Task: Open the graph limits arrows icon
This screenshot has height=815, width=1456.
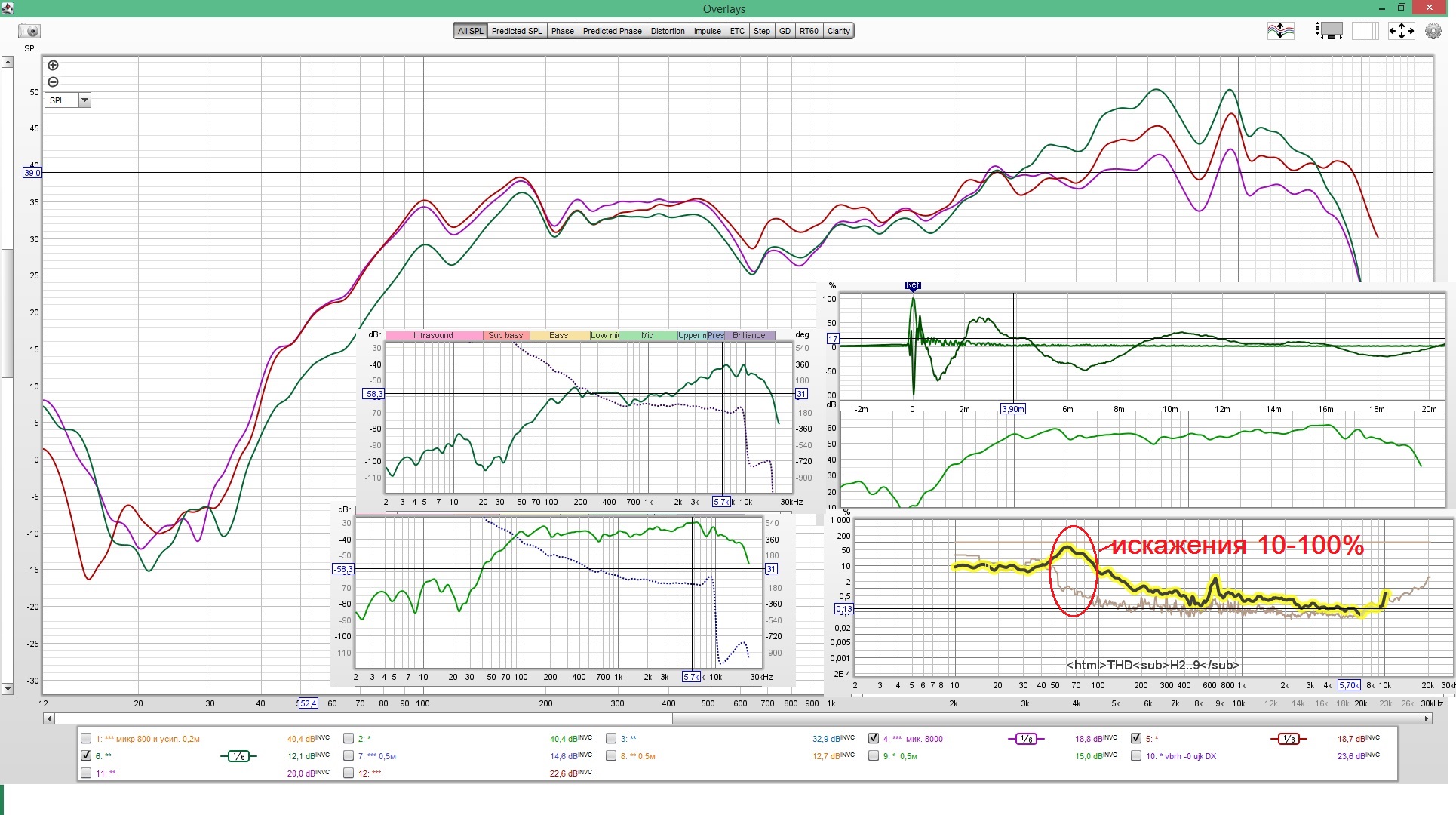Action: [1401, 31]
